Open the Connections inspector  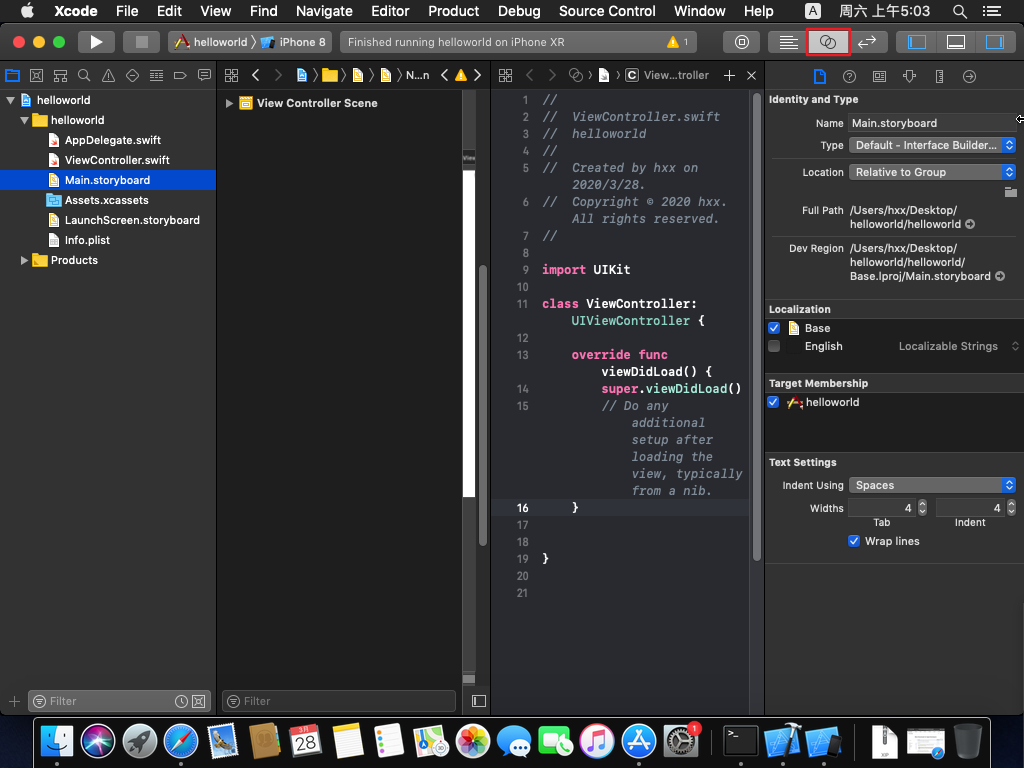pos(969,76)
